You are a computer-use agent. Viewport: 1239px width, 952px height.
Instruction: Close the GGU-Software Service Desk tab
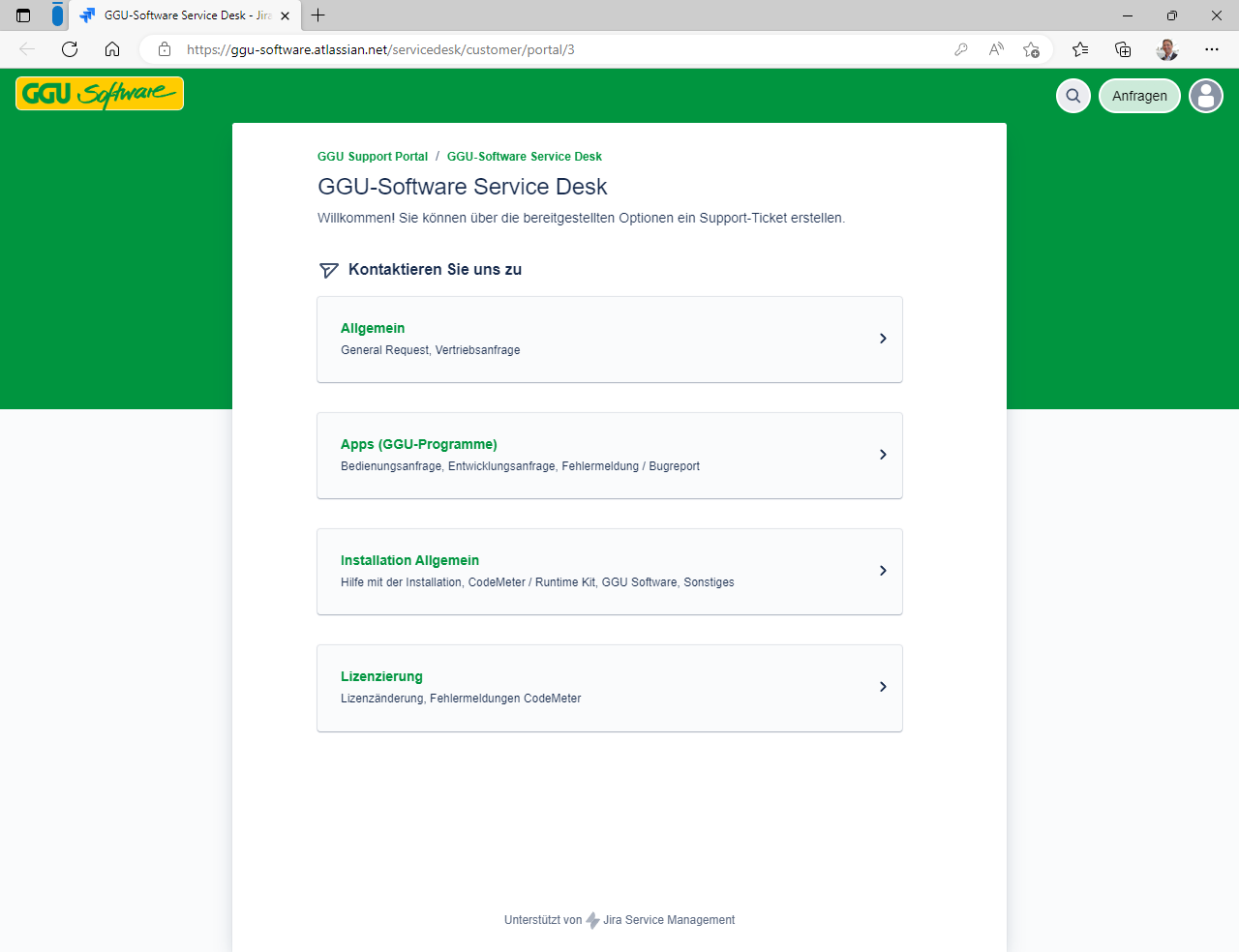285,15
